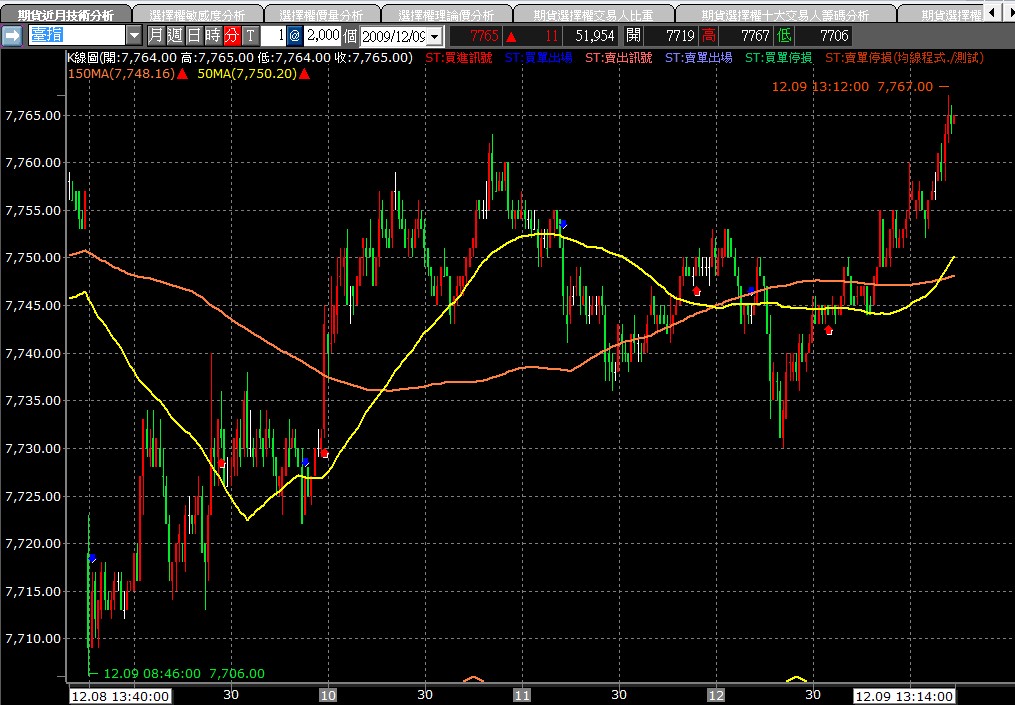Click the ST:買單停損 legend label
The width and height of the screenshot is (1015, 705).
click(x=779, y=58)
